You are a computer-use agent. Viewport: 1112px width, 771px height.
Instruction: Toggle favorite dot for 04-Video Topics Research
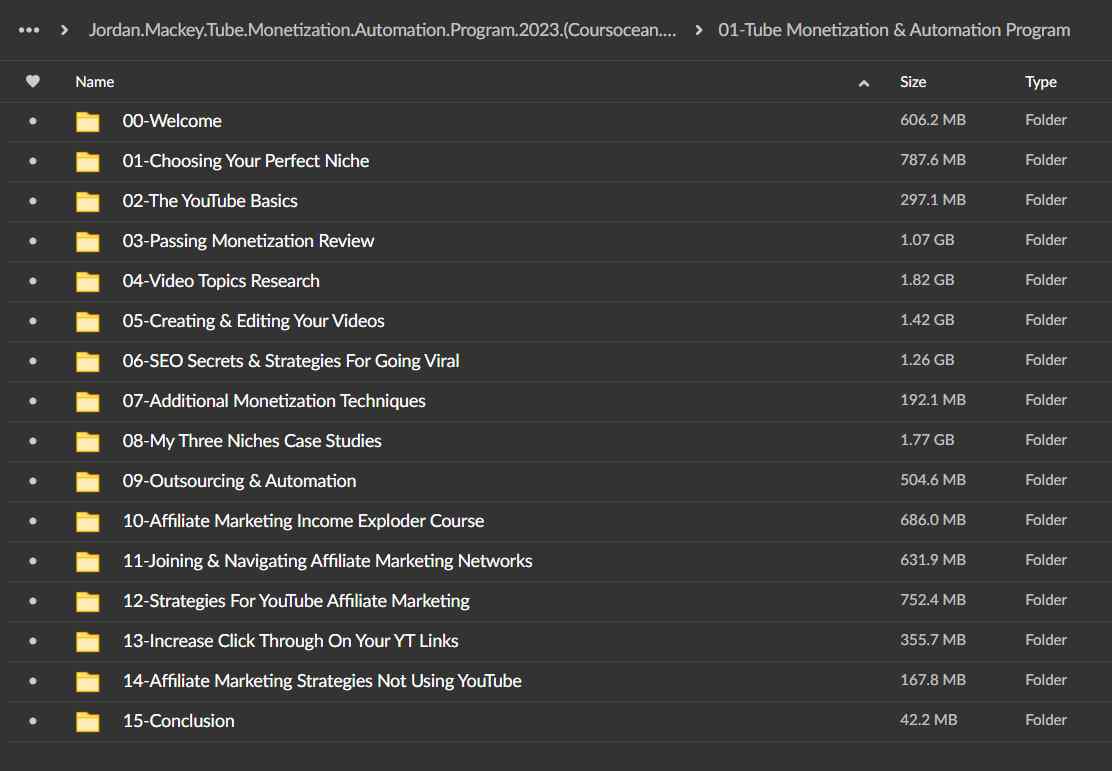[x=33, y=281]
